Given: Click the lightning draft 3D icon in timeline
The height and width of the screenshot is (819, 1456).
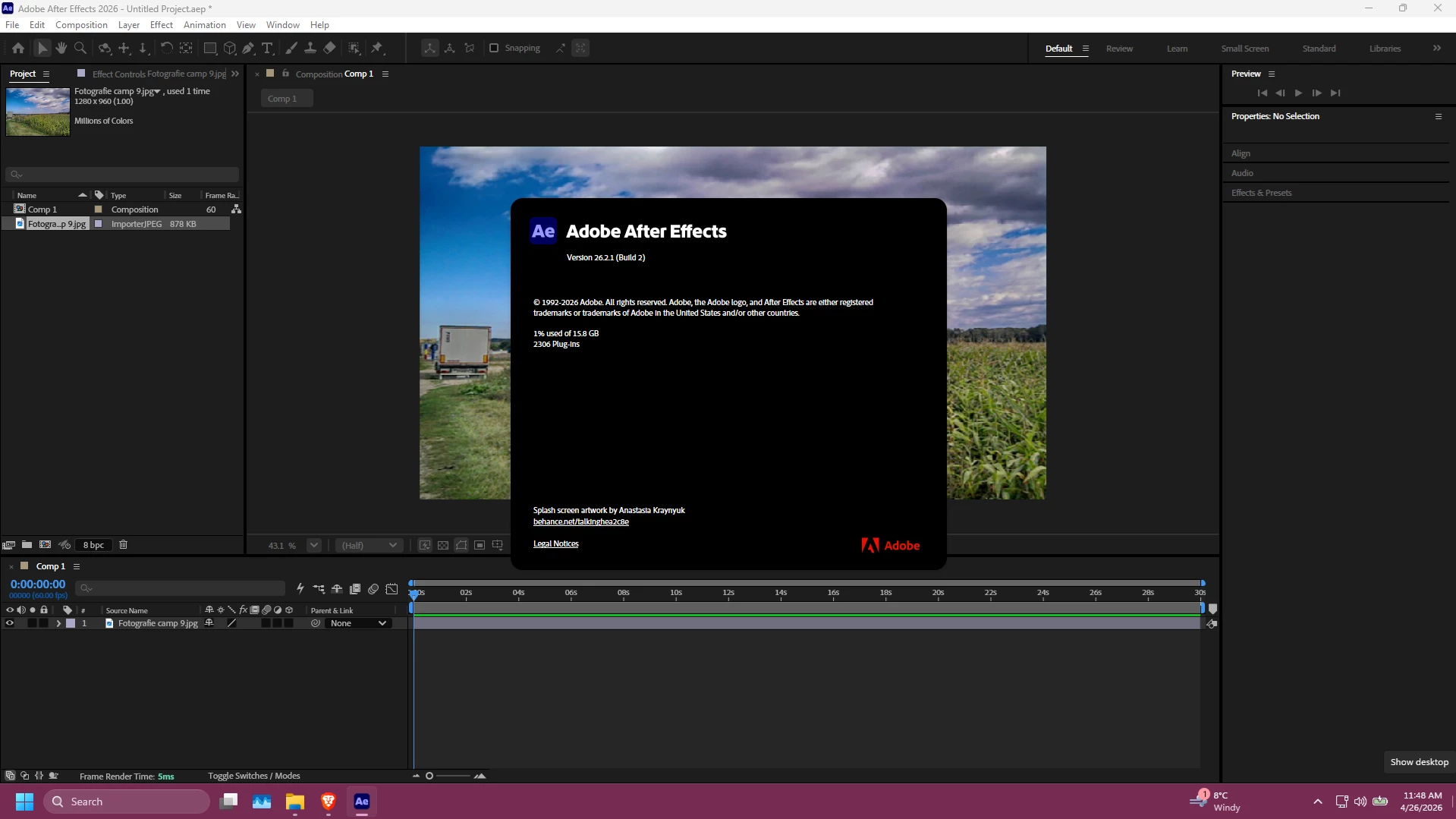Looking at the screenshot, I should tap(300, 589).
